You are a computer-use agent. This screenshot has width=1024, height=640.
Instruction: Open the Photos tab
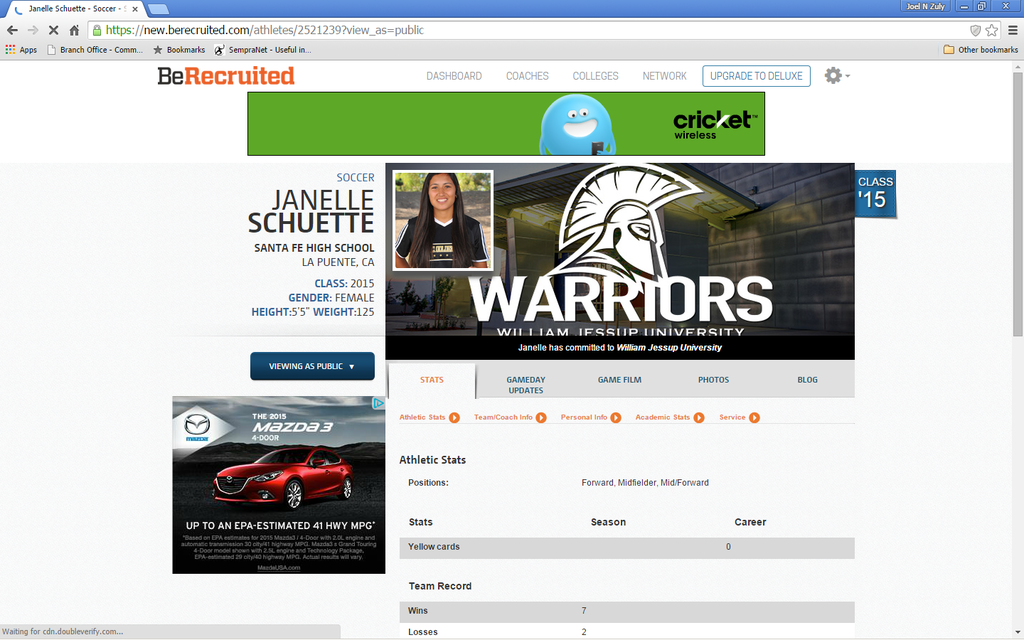(x=713, y=380)
